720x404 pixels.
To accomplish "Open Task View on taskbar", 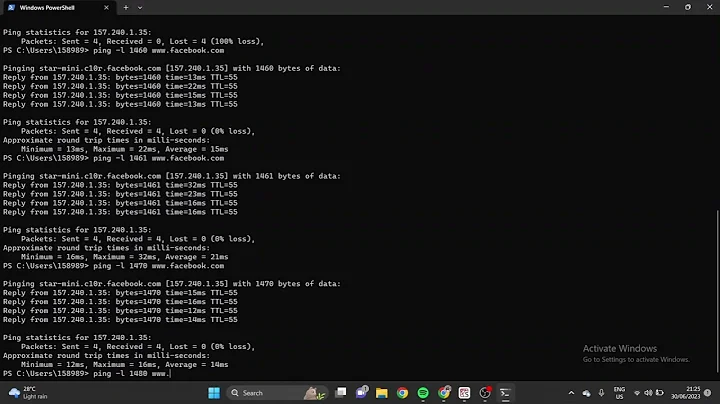I will pos(341,393).
